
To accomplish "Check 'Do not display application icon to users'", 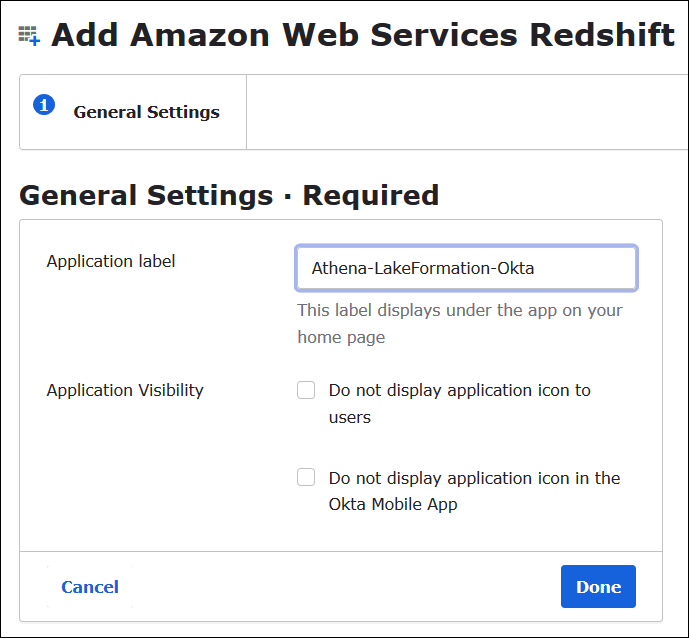I will pyautogui.click(x=306, y=390).
